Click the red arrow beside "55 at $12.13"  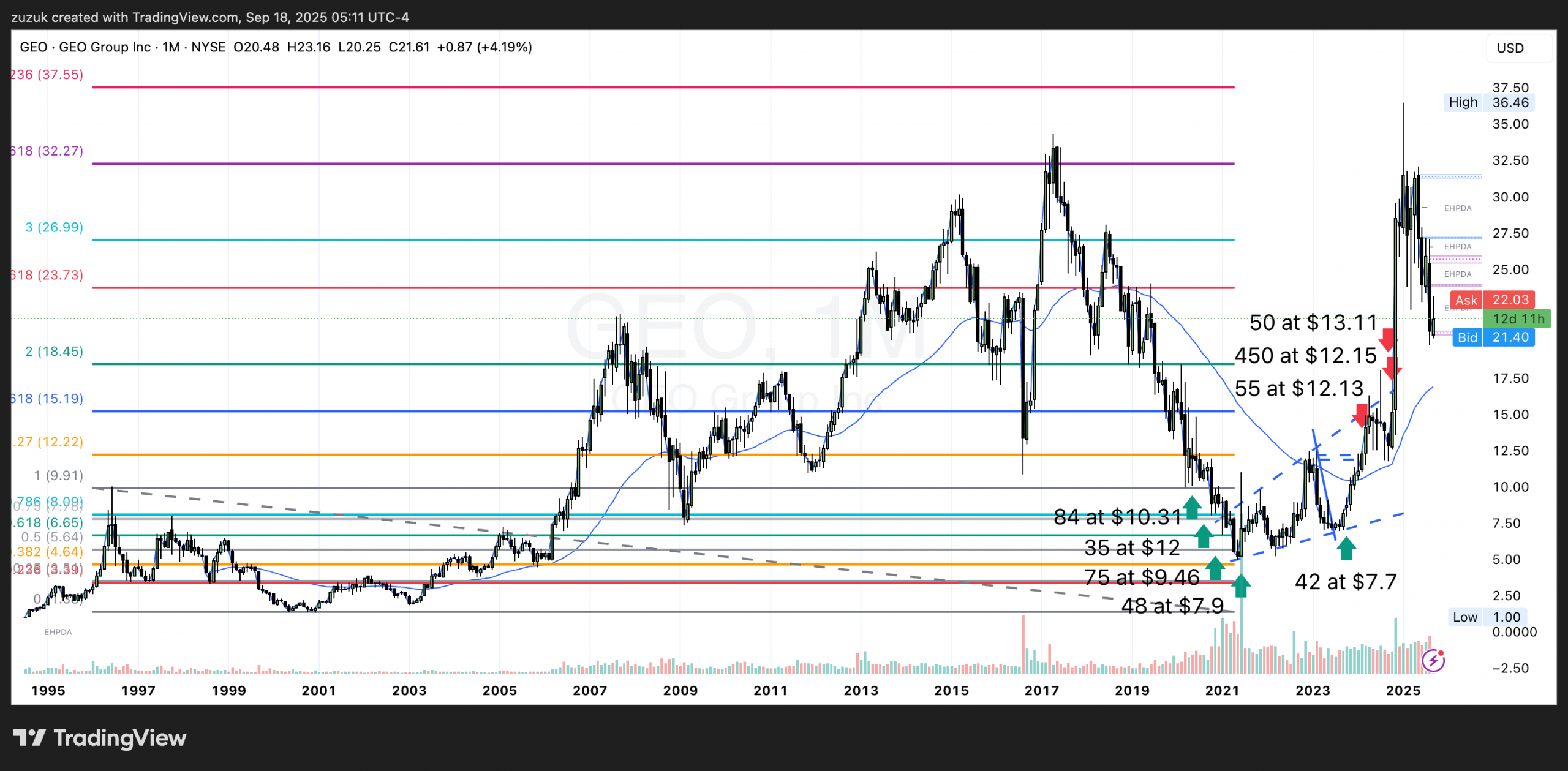(x=1361, y=415)
